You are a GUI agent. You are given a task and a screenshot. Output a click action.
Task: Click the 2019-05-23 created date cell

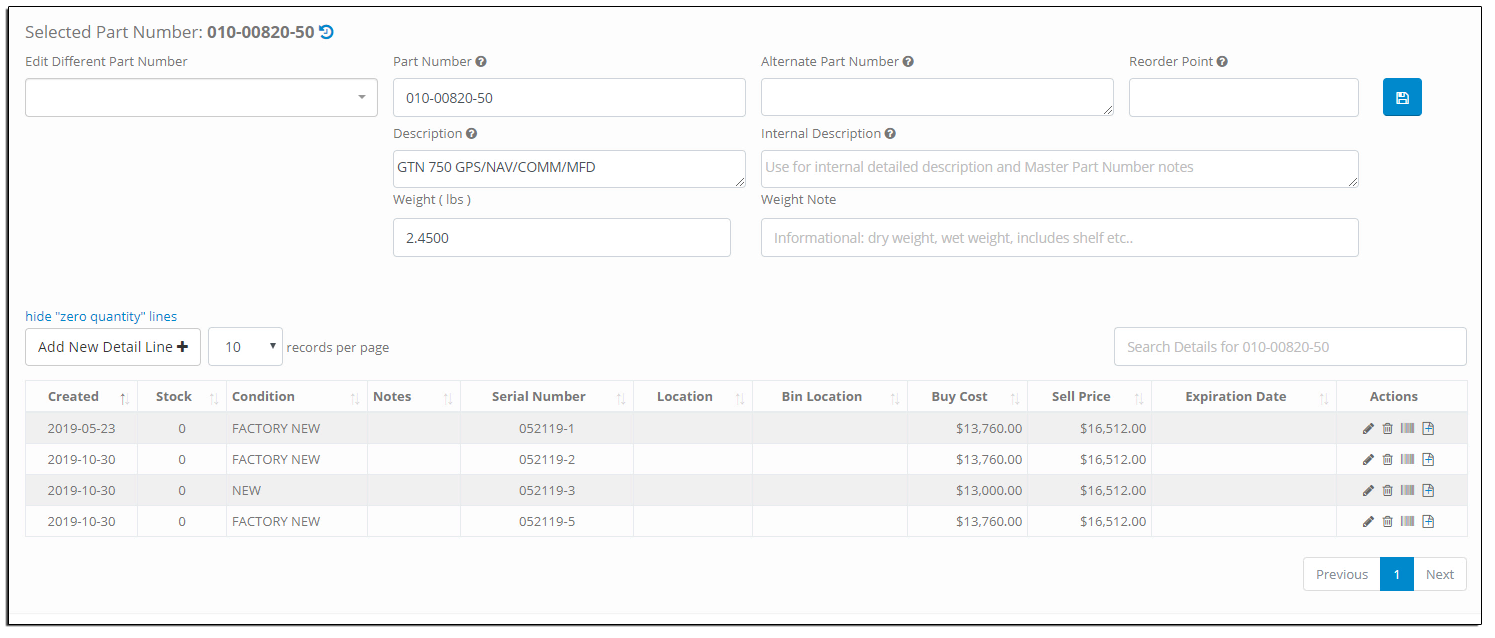click(81, 429)
